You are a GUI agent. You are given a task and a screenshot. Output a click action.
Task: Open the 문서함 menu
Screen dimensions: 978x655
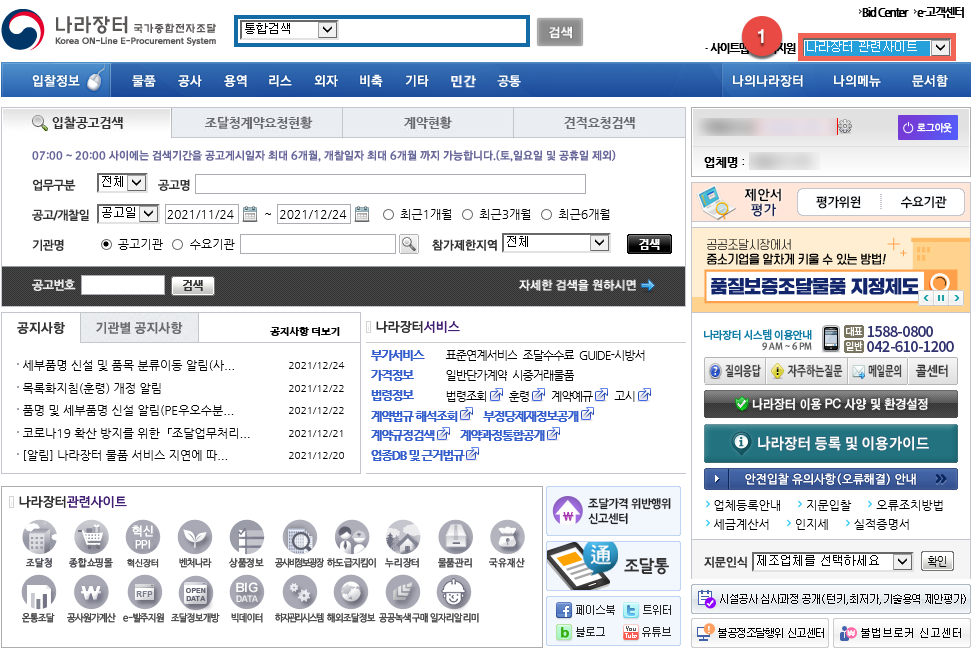(x=929, y=80)
